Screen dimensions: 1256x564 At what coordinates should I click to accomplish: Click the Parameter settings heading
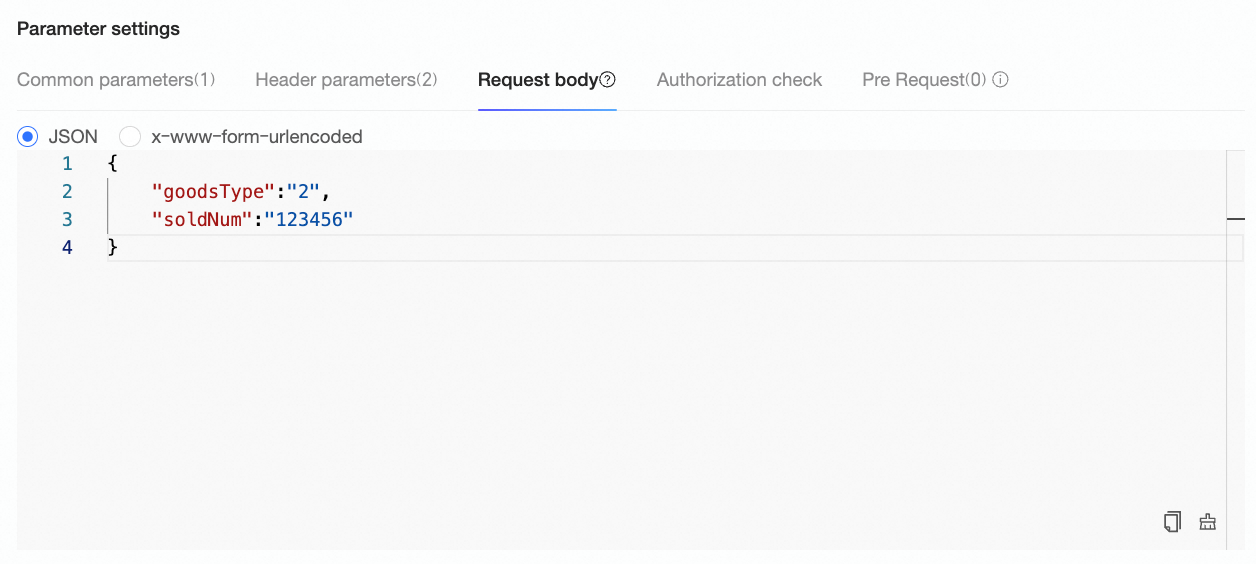[x=98, y=29]
